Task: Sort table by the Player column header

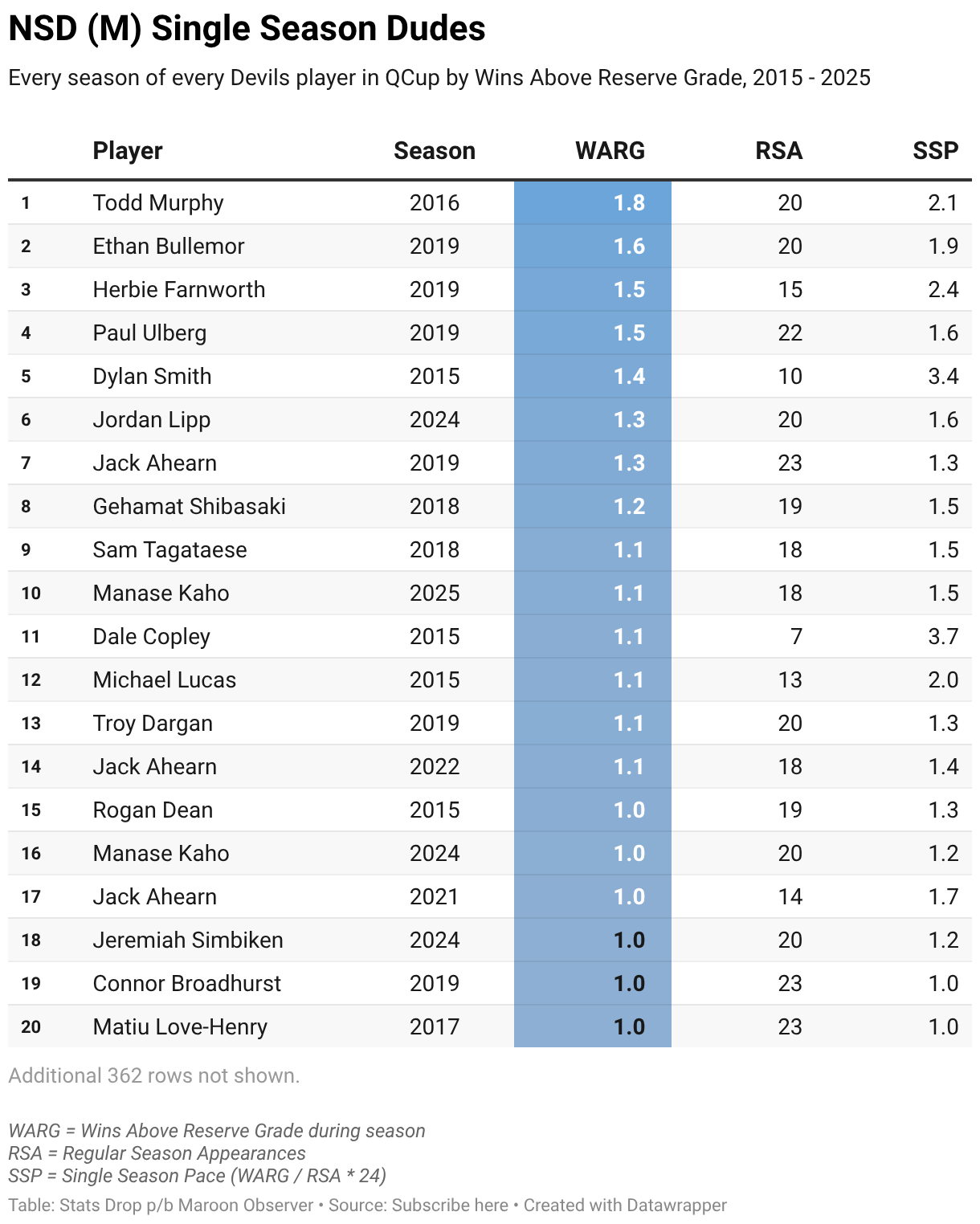Action: [128, 151]
